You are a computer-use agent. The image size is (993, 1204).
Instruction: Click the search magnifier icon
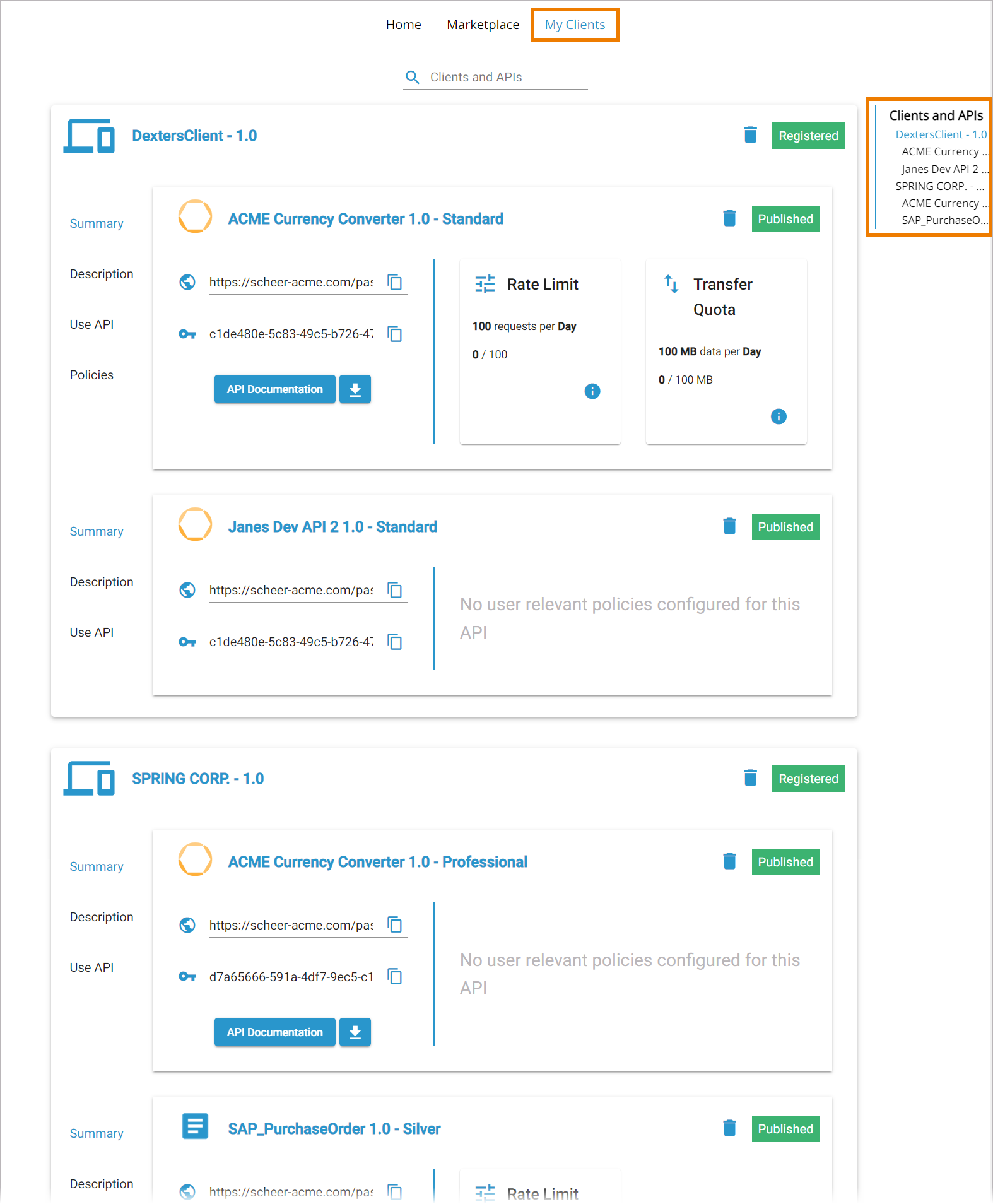(413, 77)
